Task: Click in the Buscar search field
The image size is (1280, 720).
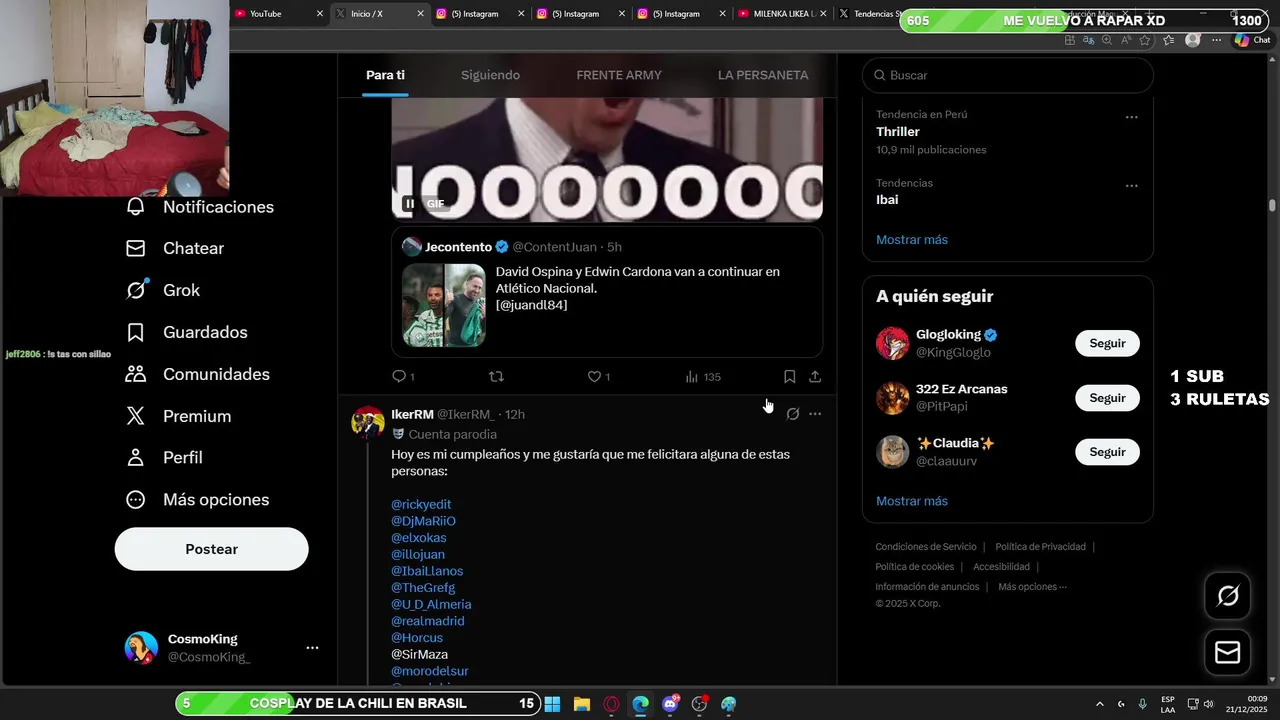Action: click(1007, 75)
